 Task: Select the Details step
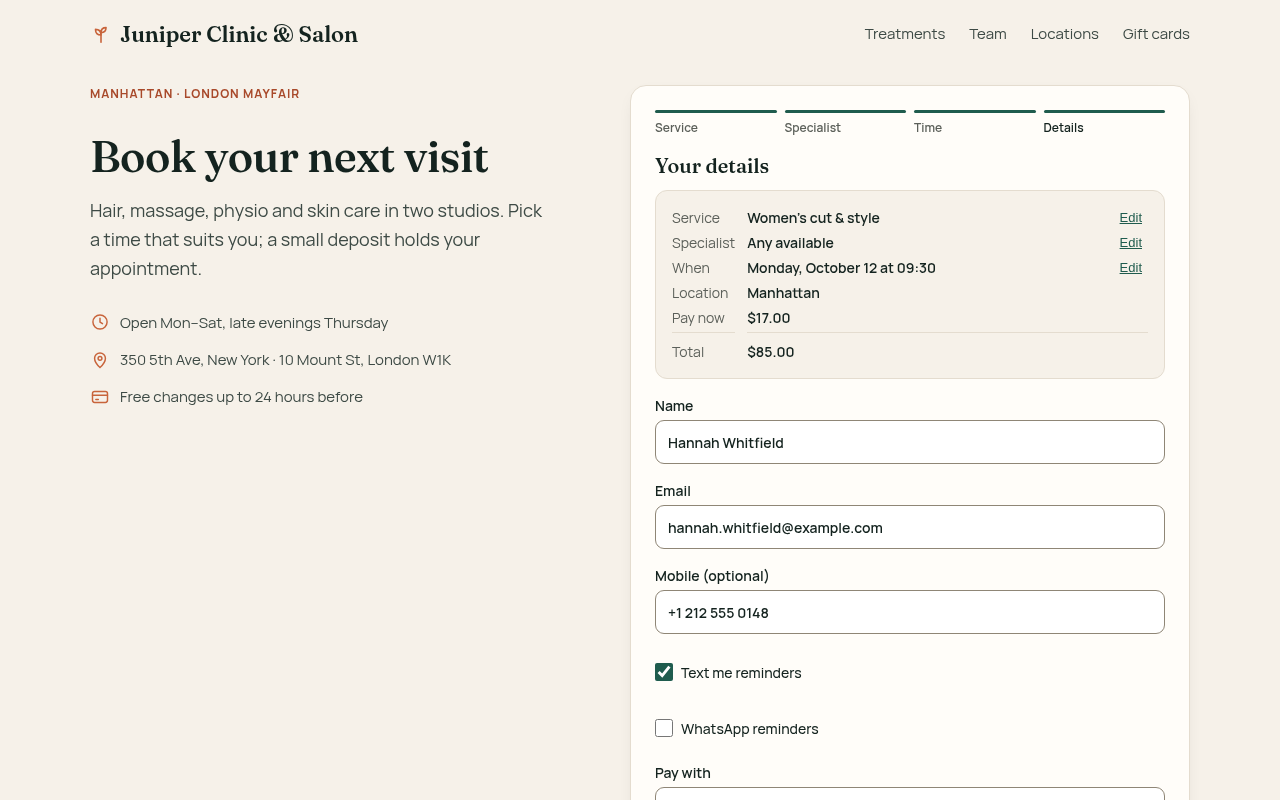click(1104, 123)
